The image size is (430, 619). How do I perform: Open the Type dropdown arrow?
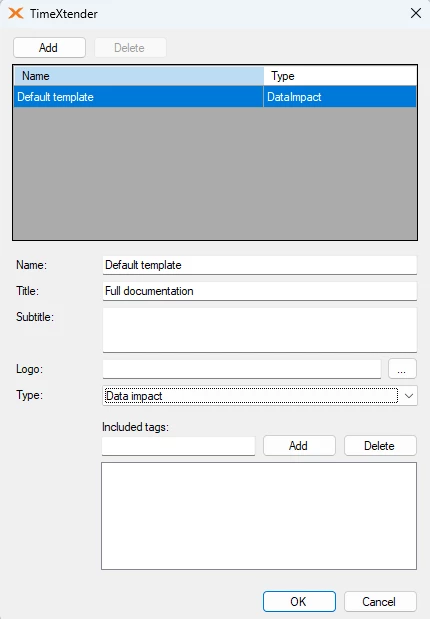(409, 396)
